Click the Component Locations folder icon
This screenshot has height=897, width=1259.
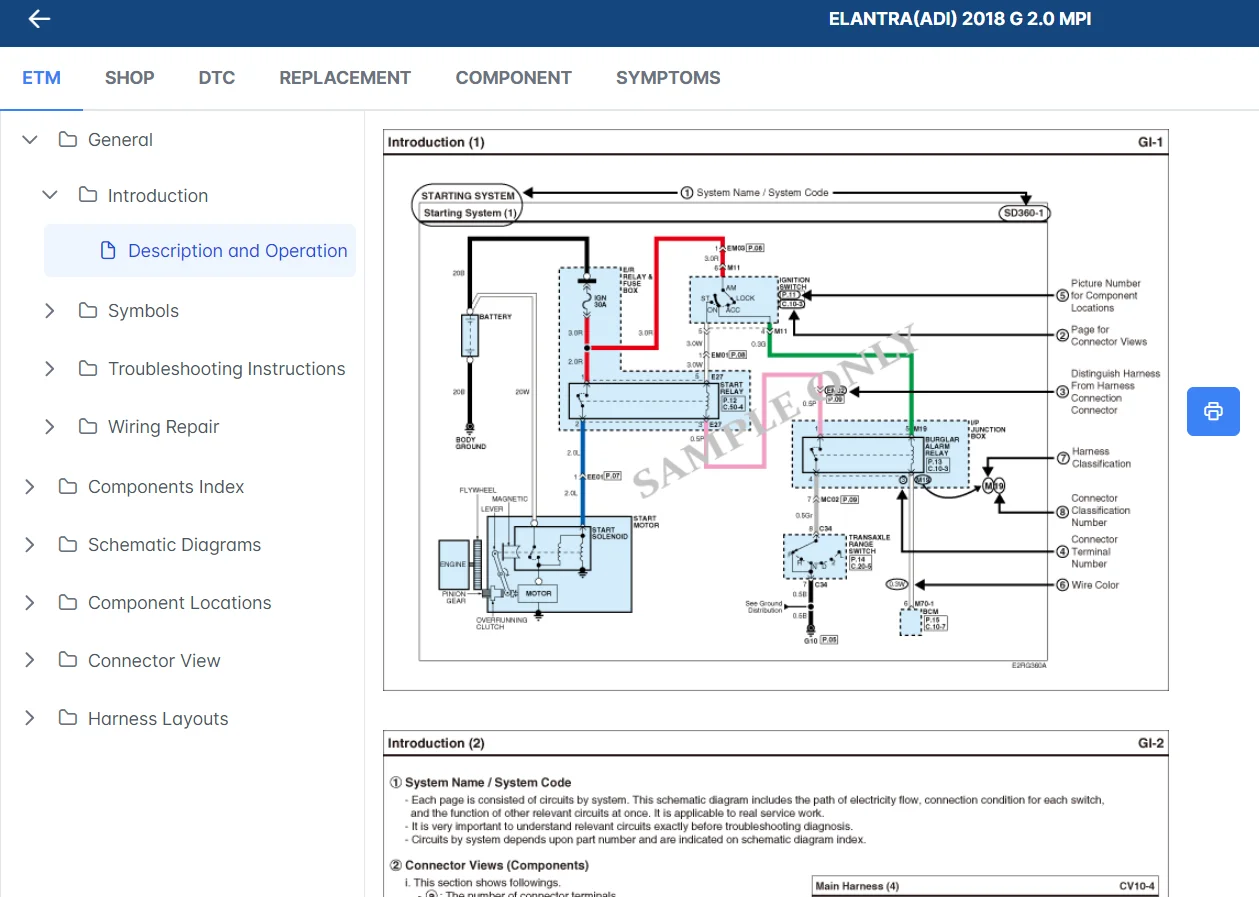pyautogui.click(x=68, y=603)
